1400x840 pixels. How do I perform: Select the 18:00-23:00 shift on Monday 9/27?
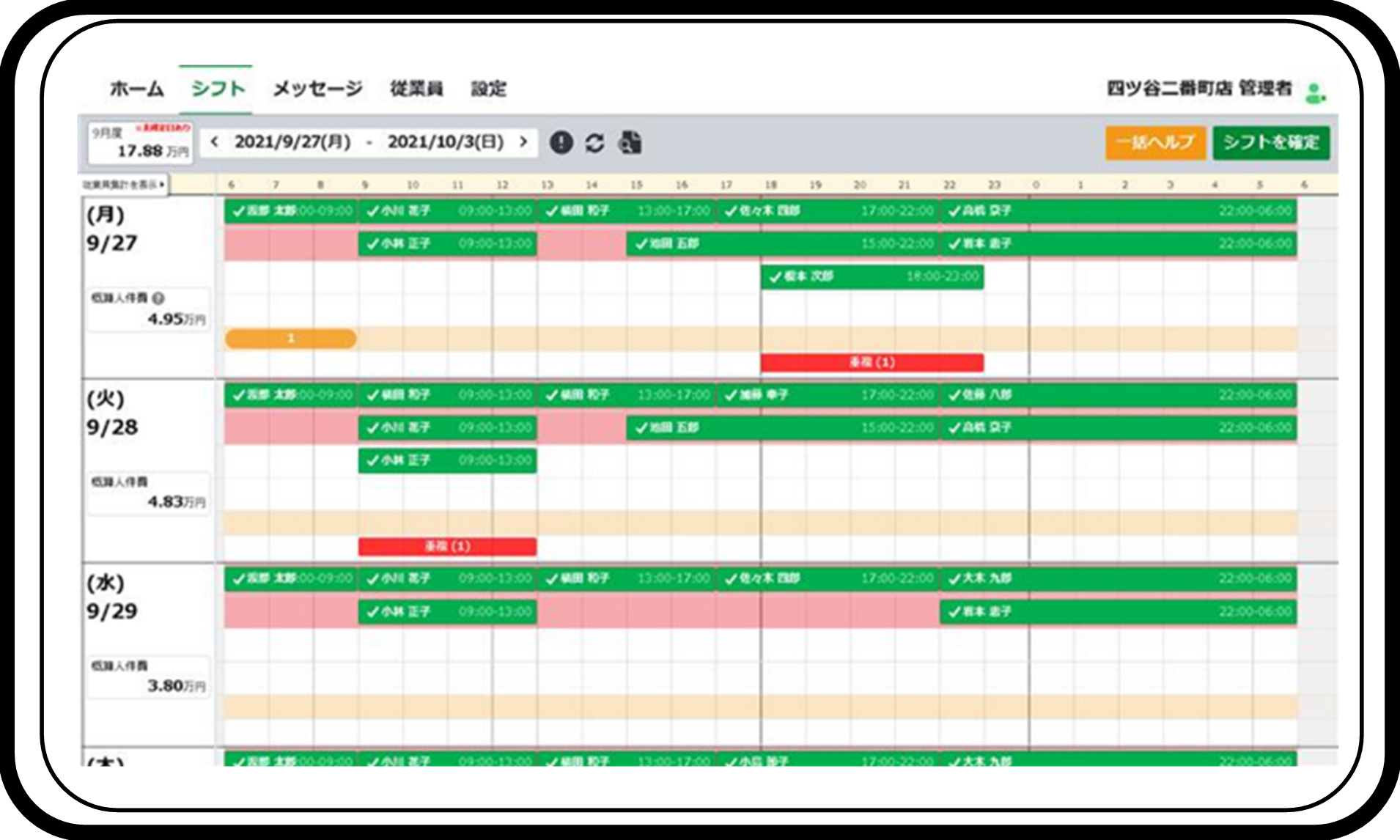pyautogui.click(x=872, y=276)
